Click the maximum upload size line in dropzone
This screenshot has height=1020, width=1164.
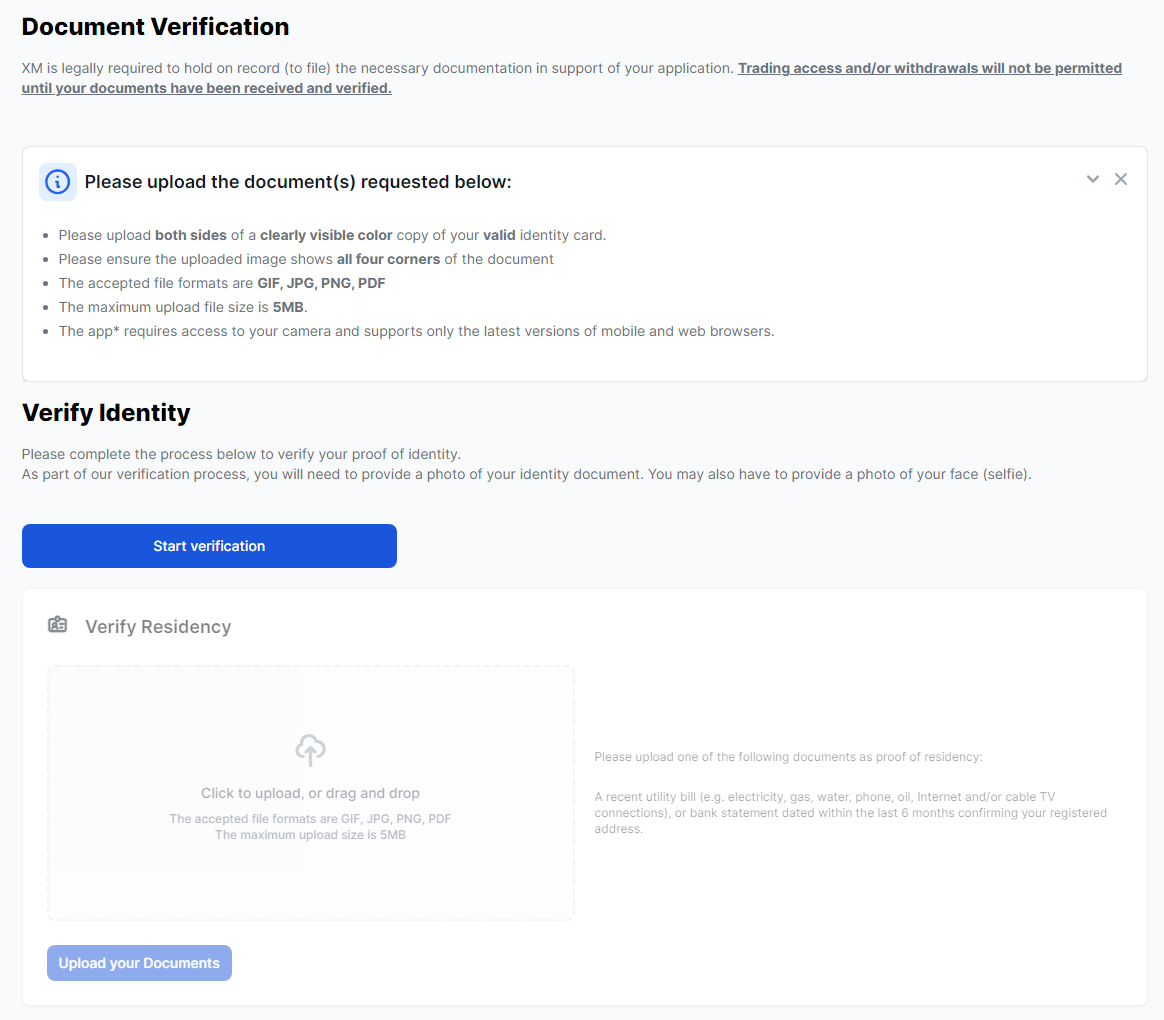point(310,835)
